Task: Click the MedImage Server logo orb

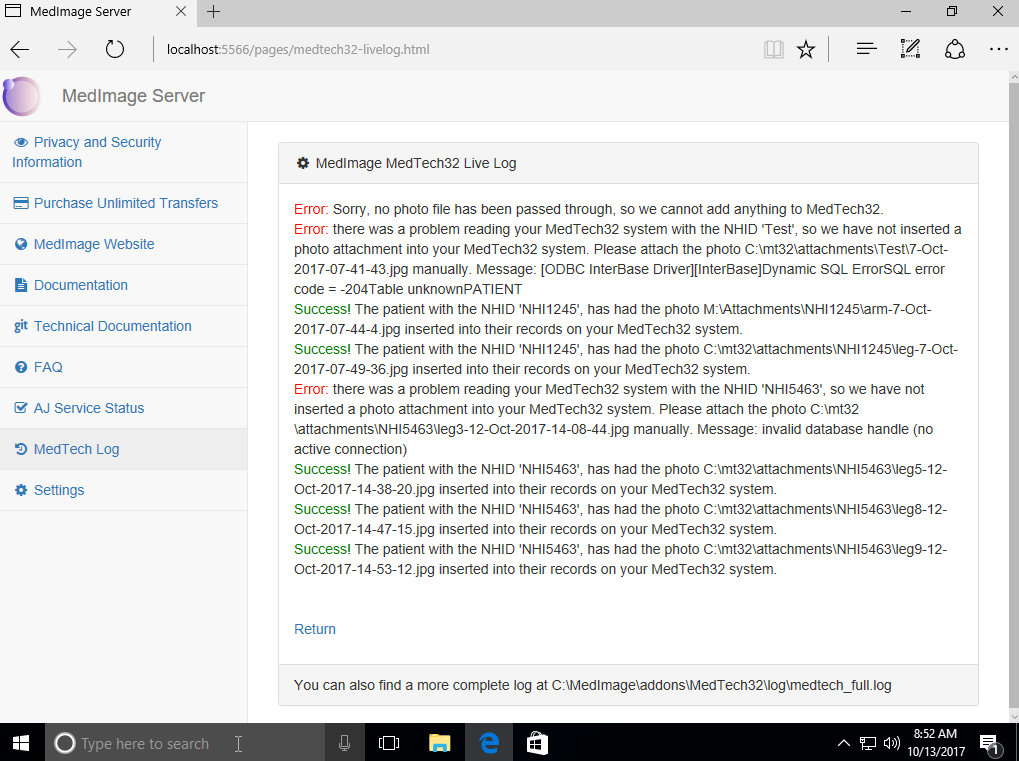Action: click(x=21, y=96)
